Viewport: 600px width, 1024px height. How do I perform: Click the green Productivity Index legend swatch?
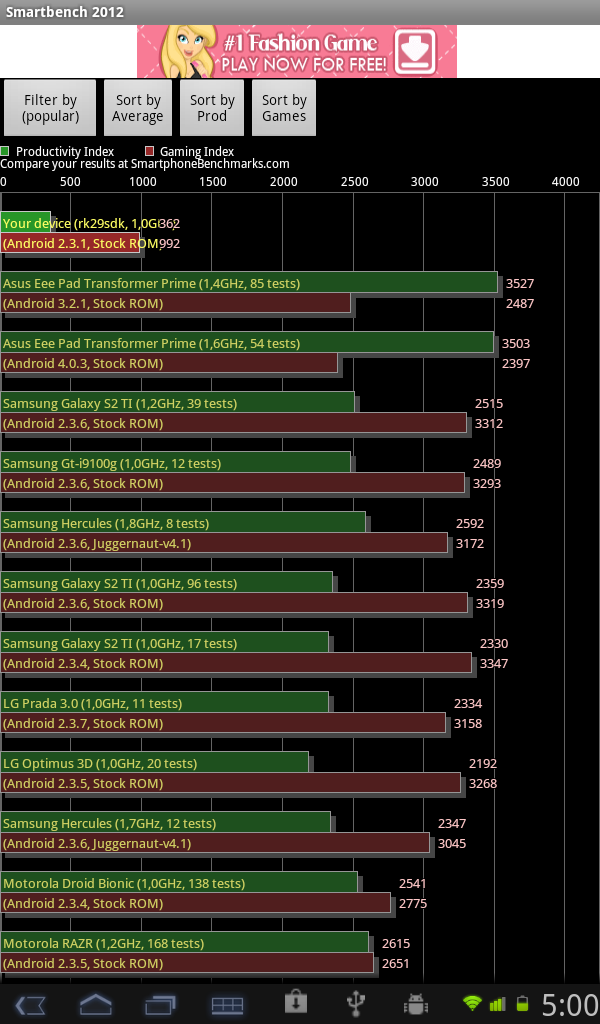pos(5,151)
